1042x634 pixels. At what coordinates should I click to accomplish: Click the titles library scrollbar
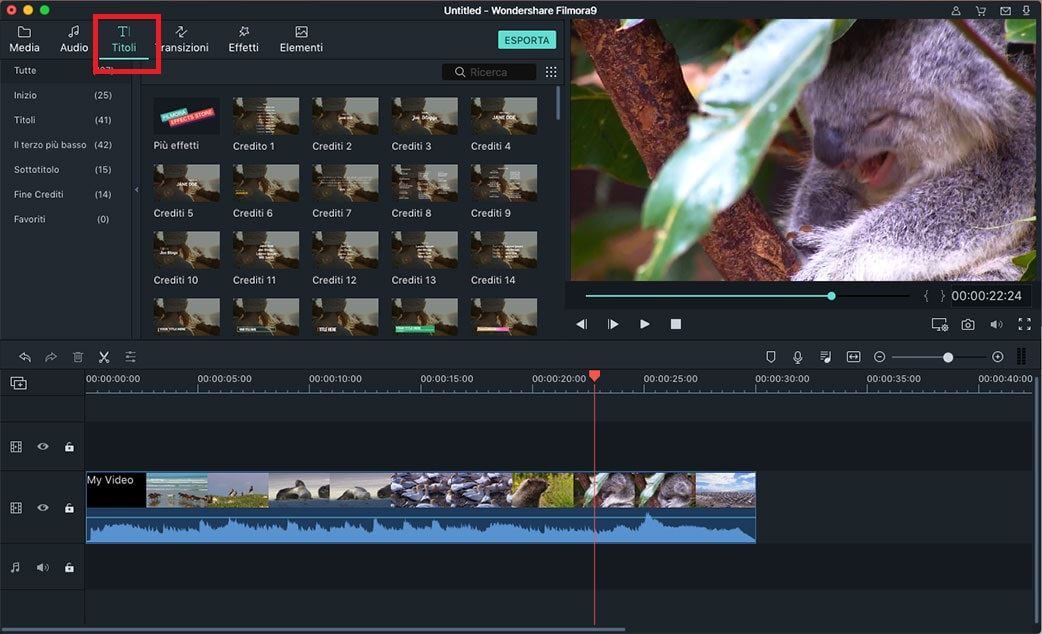tap(558, 103)
